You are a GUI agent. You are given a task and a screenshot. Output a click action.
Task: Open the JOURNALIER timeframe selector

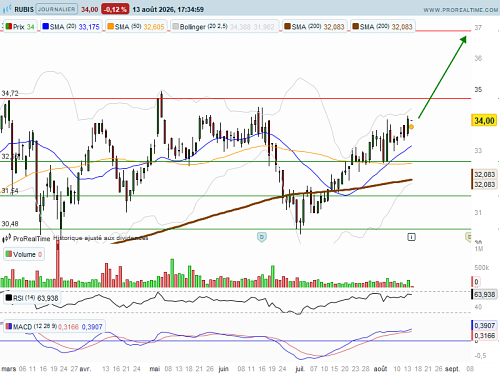57,9
